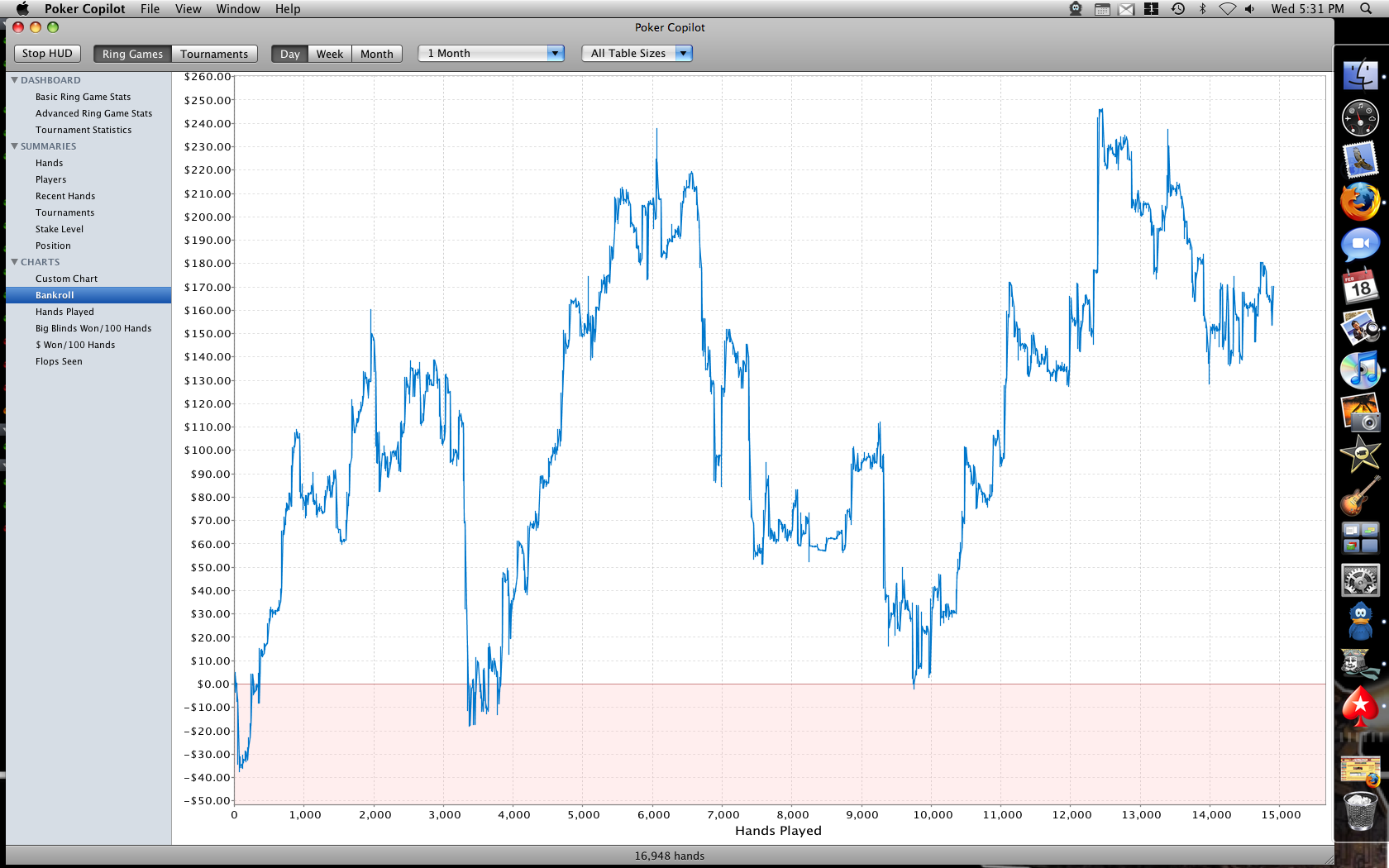Click Poker Copilot king icon in Dock

tap(1360, 664)
